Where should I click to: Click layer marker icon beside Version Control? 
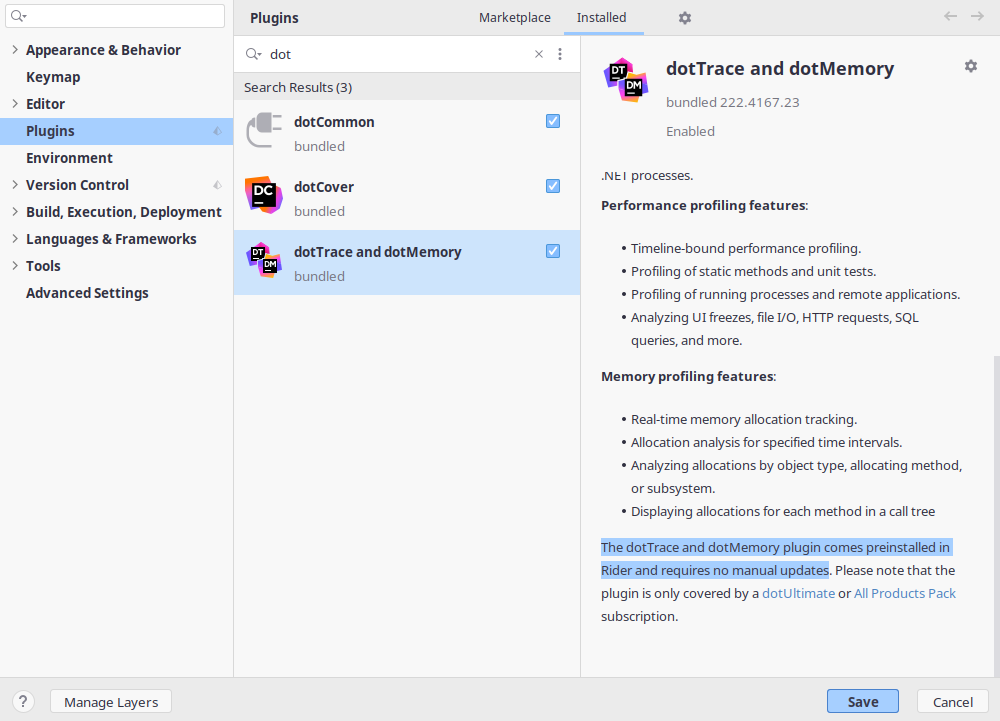(x=217, y=185)
